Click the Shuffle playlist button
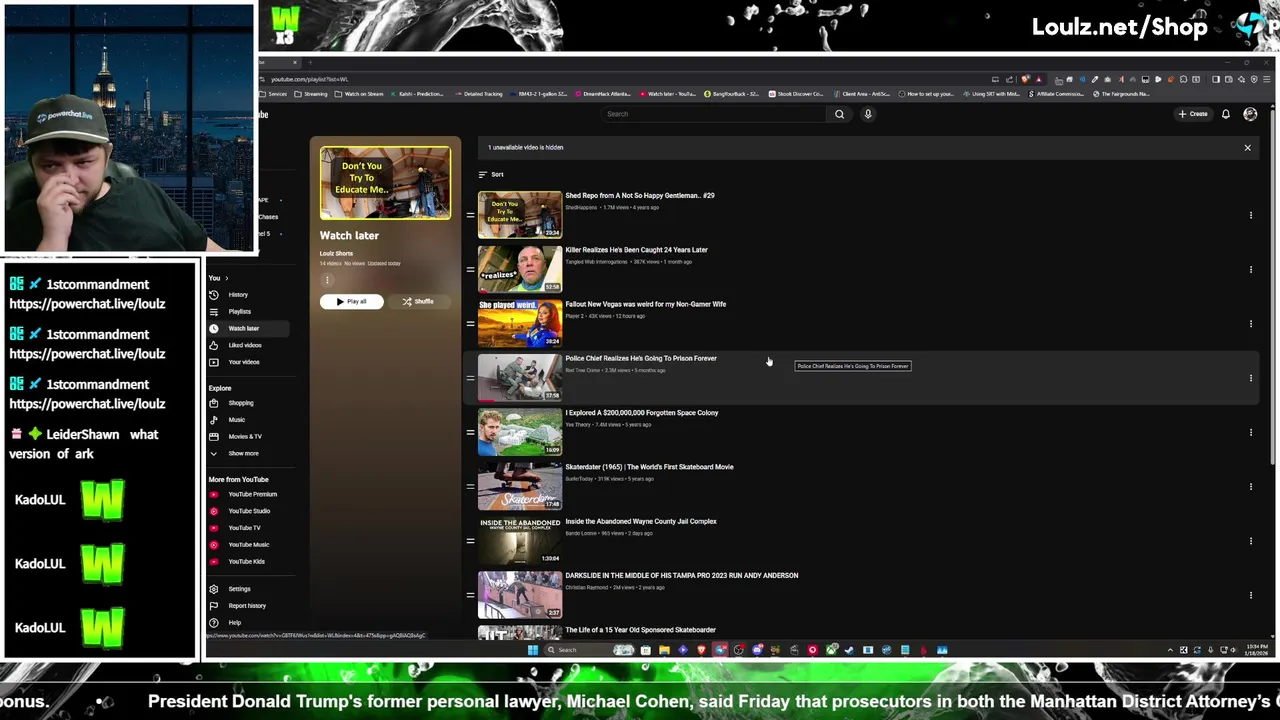 click(x=418, y=301)
